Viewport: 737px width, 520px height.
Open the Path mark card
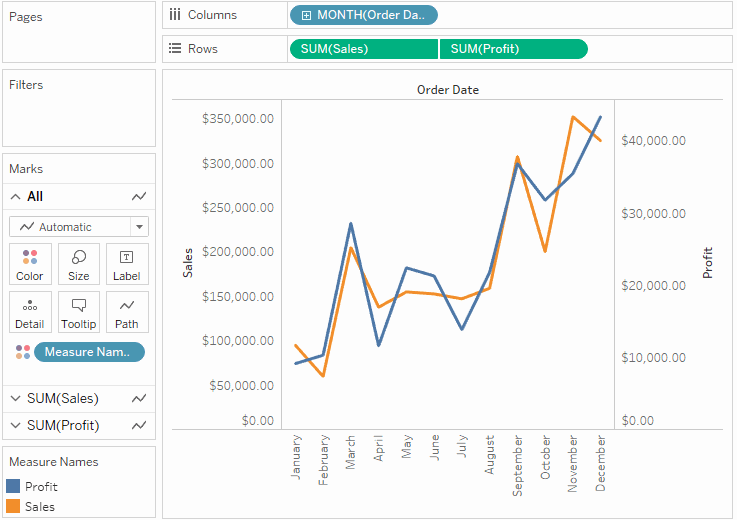pos(127,312)
